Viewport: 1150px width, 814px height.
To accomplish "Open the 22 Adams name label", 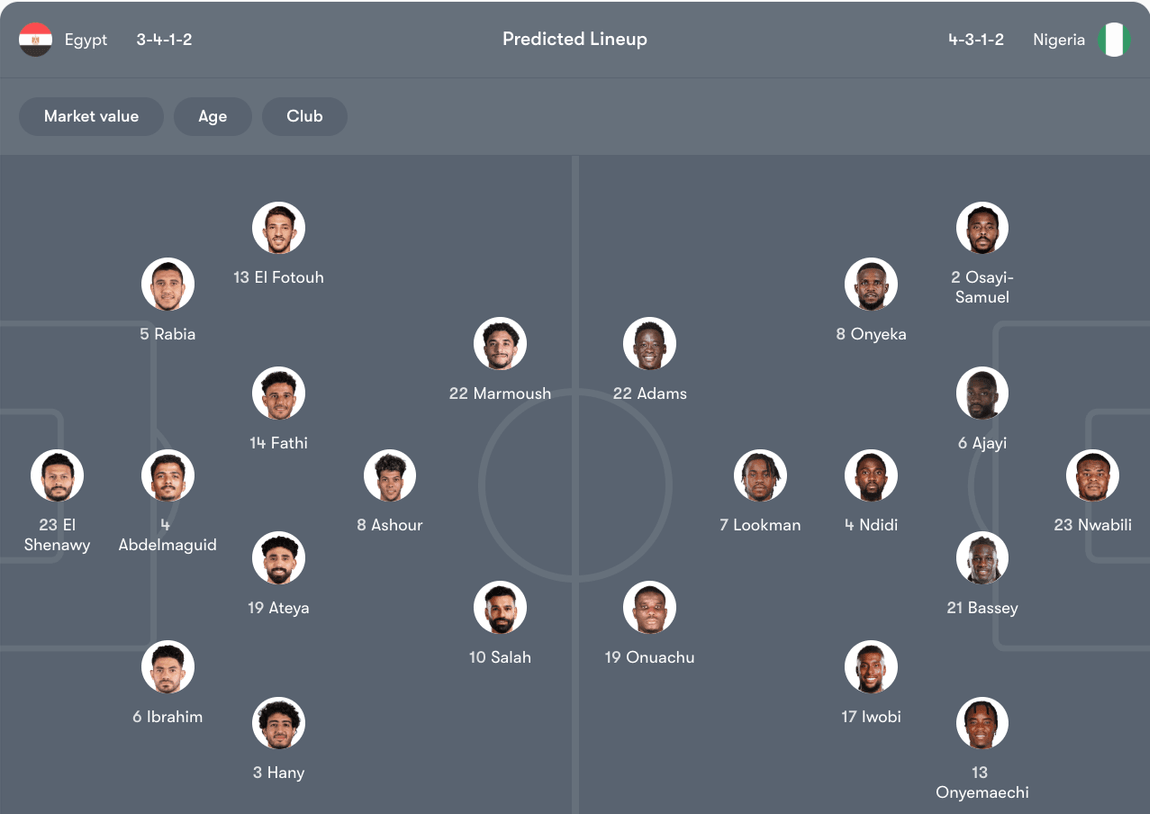I will pyautogui.click(x=650, y=394).
